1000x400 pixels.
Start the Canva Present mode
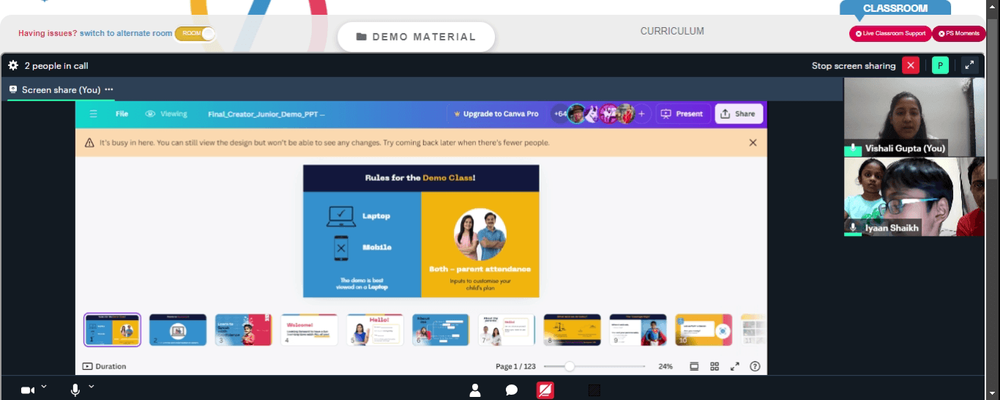(x=682, y=114)
